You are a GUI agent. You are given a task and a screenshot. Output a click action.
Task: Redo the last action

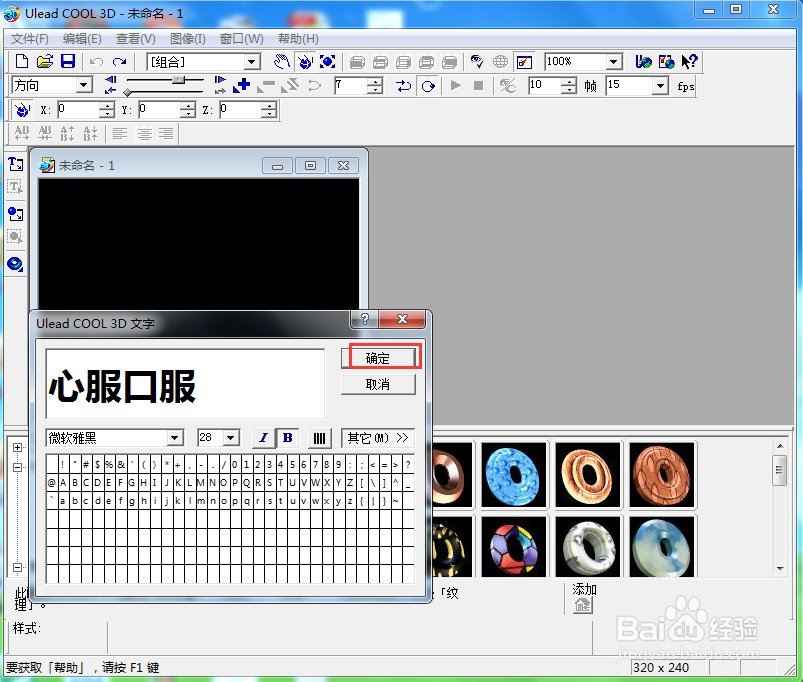(x=119, y=62)
